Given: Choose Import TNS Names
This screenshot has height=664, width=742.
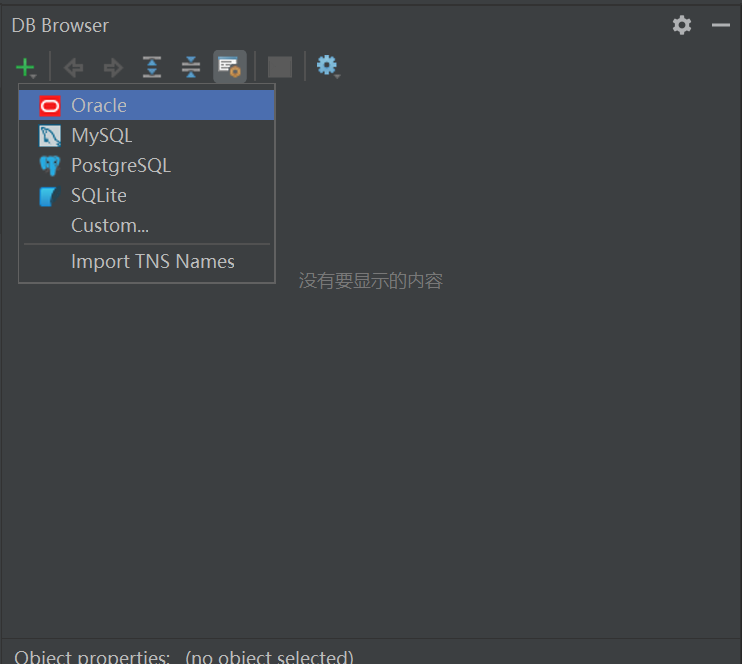Looking at the screenshot, I should 146,261.
